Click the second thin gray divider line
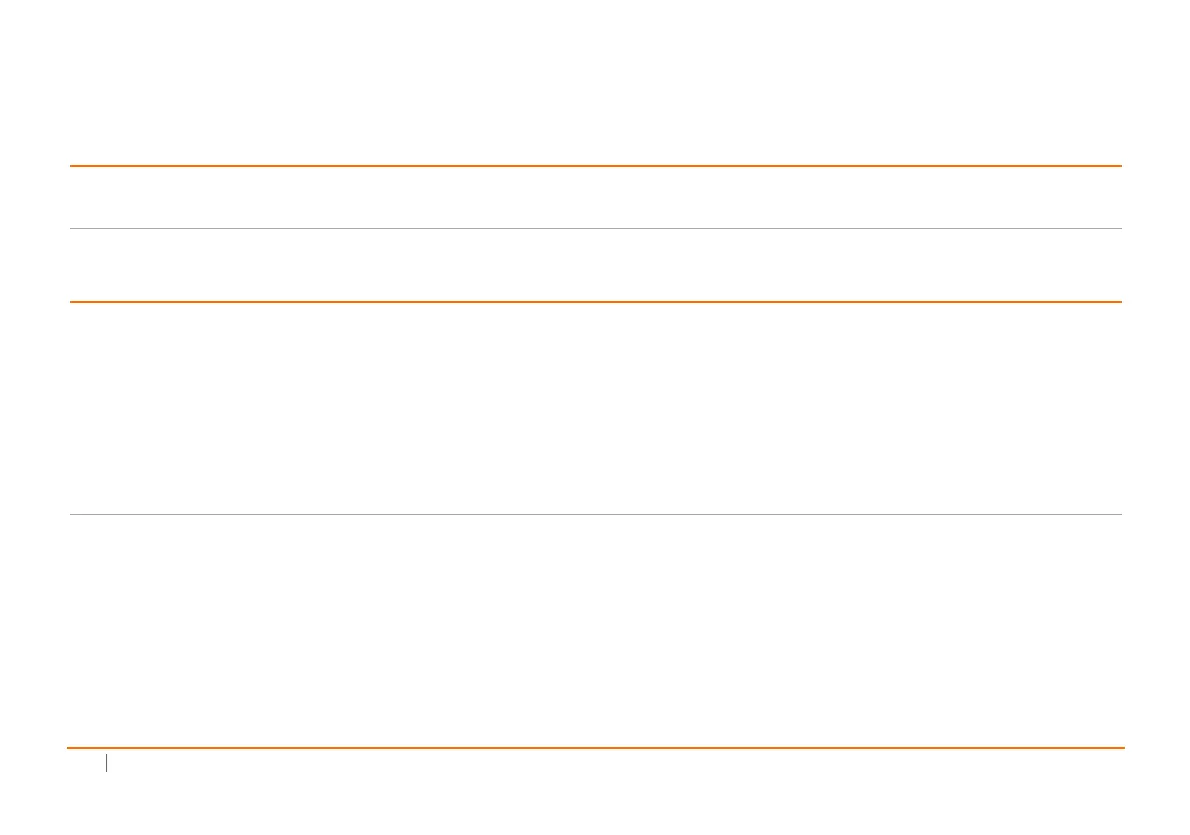The image size is (1190, 835). pos(595,515)
